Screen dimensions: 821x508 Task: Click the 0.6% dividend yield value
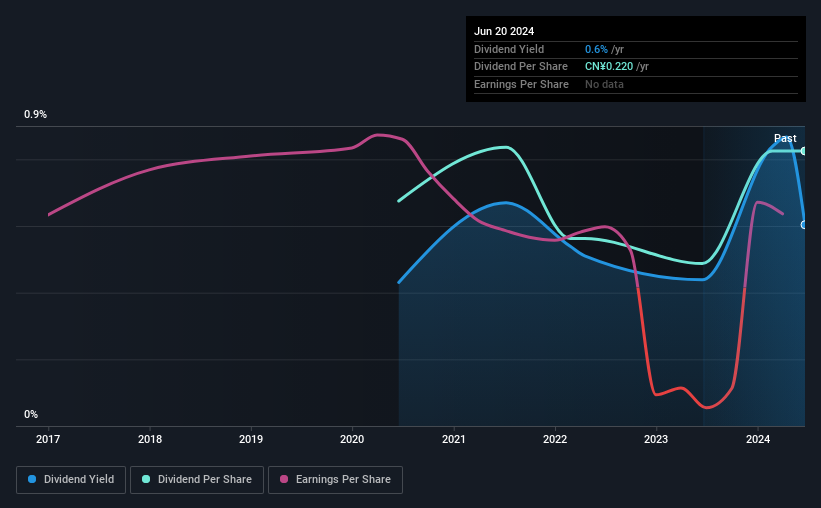point(596,49)
